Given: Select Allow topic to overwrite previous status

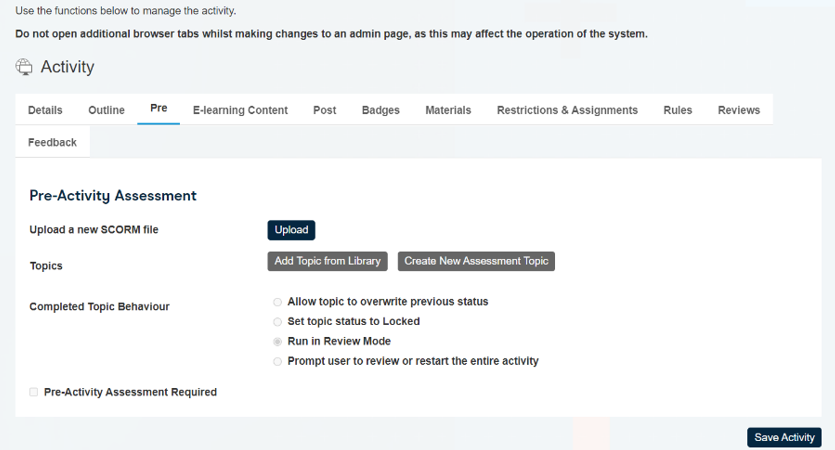Looking at the screenshot, I should [277, 302].
